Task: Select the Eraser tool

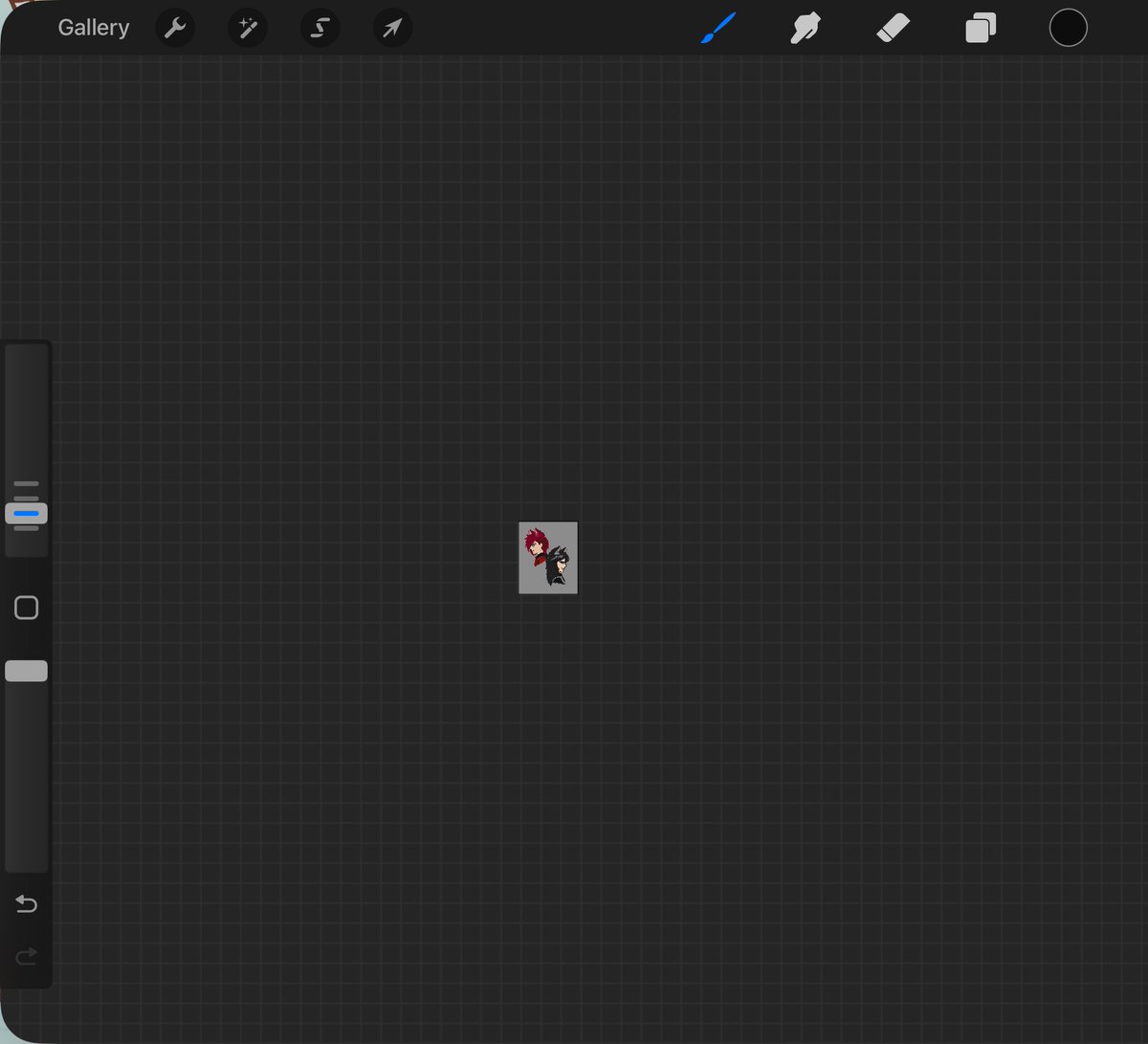Action: (x=893, y=29)
